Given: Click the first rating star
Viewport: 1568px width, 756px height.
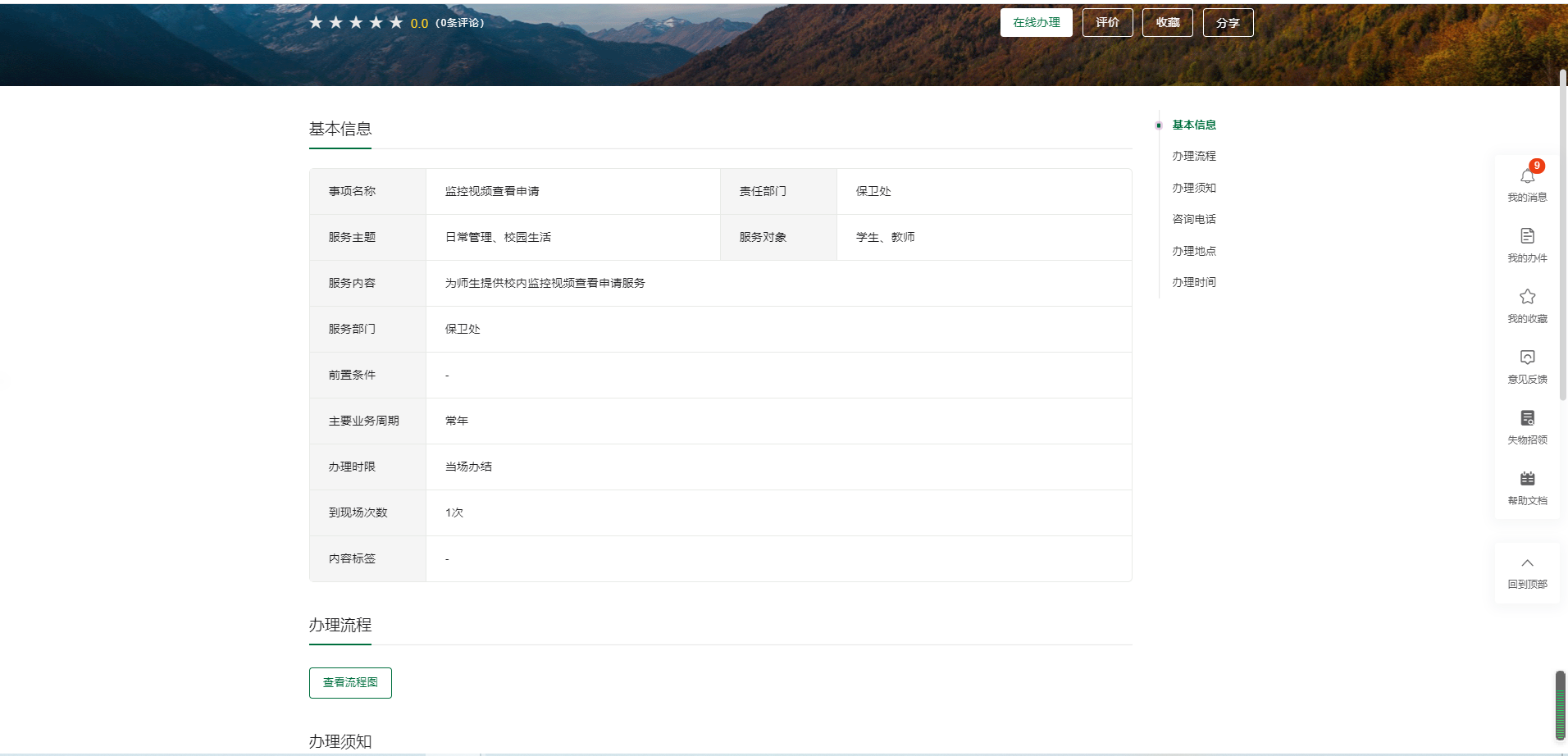Looking at the screenshot, I should (x=316, y=23).
